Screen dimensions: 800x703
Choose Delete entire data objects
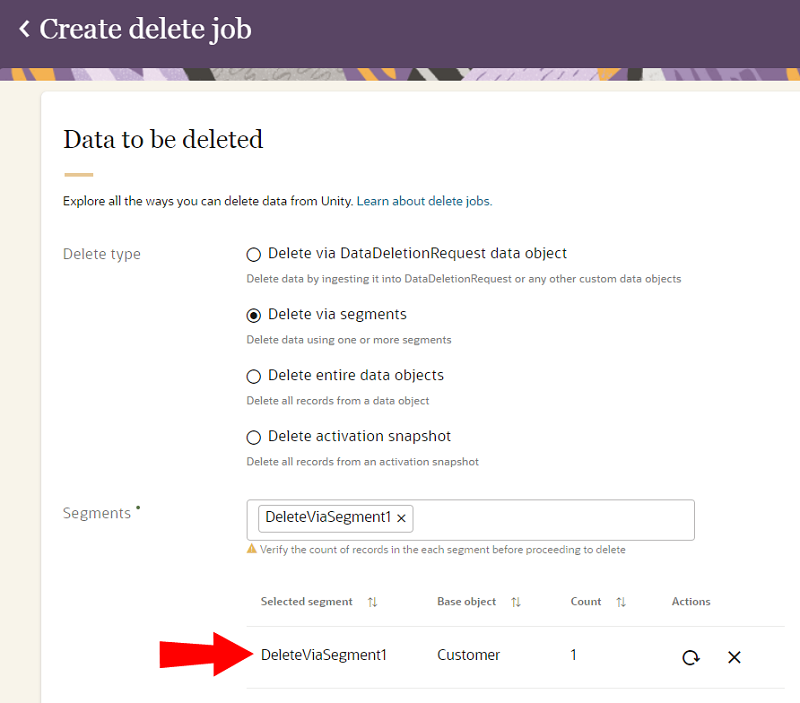click(254, 376)
